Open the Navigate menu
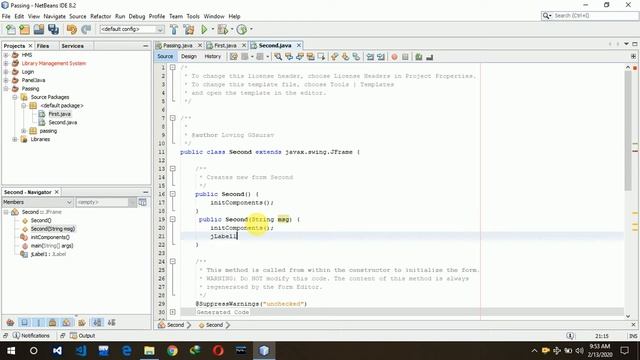This screenshot has width=640, height=360. pos(54,16)
